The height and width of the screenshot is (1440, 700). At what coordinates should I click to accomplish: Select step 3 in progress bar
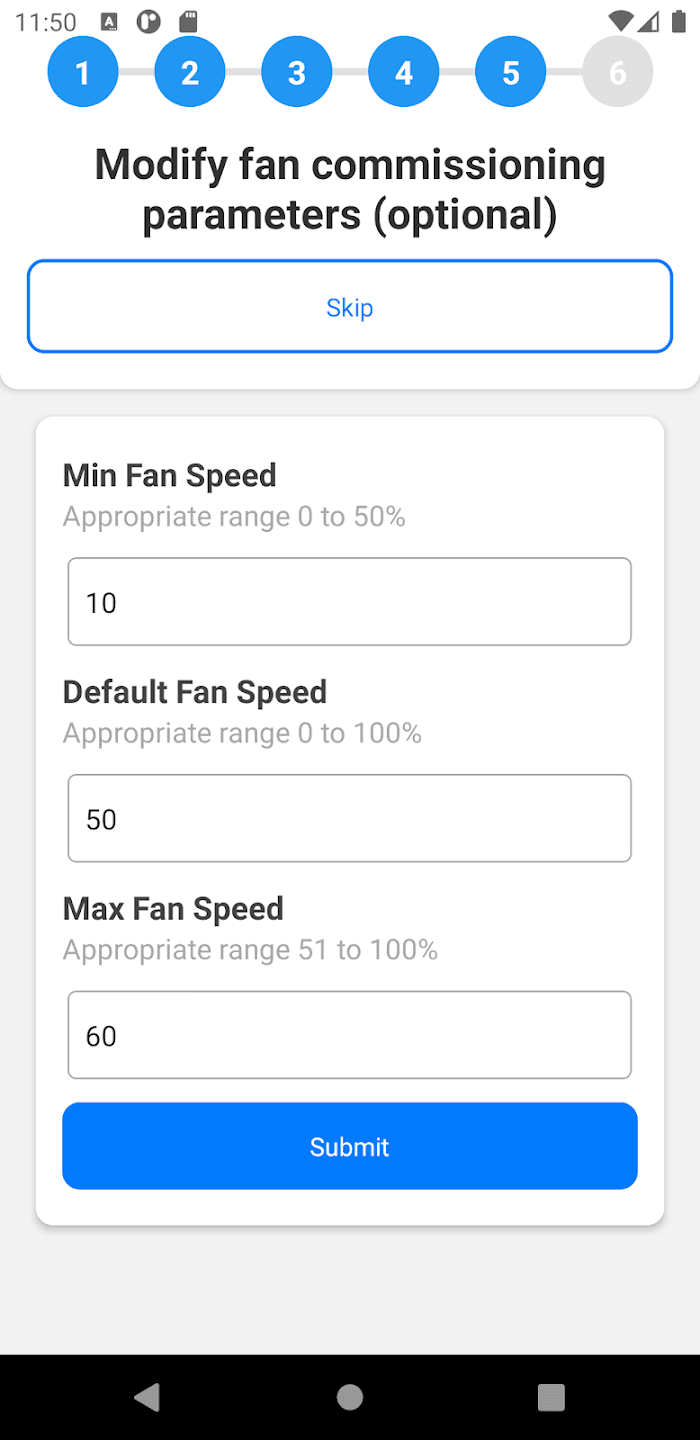297,72
